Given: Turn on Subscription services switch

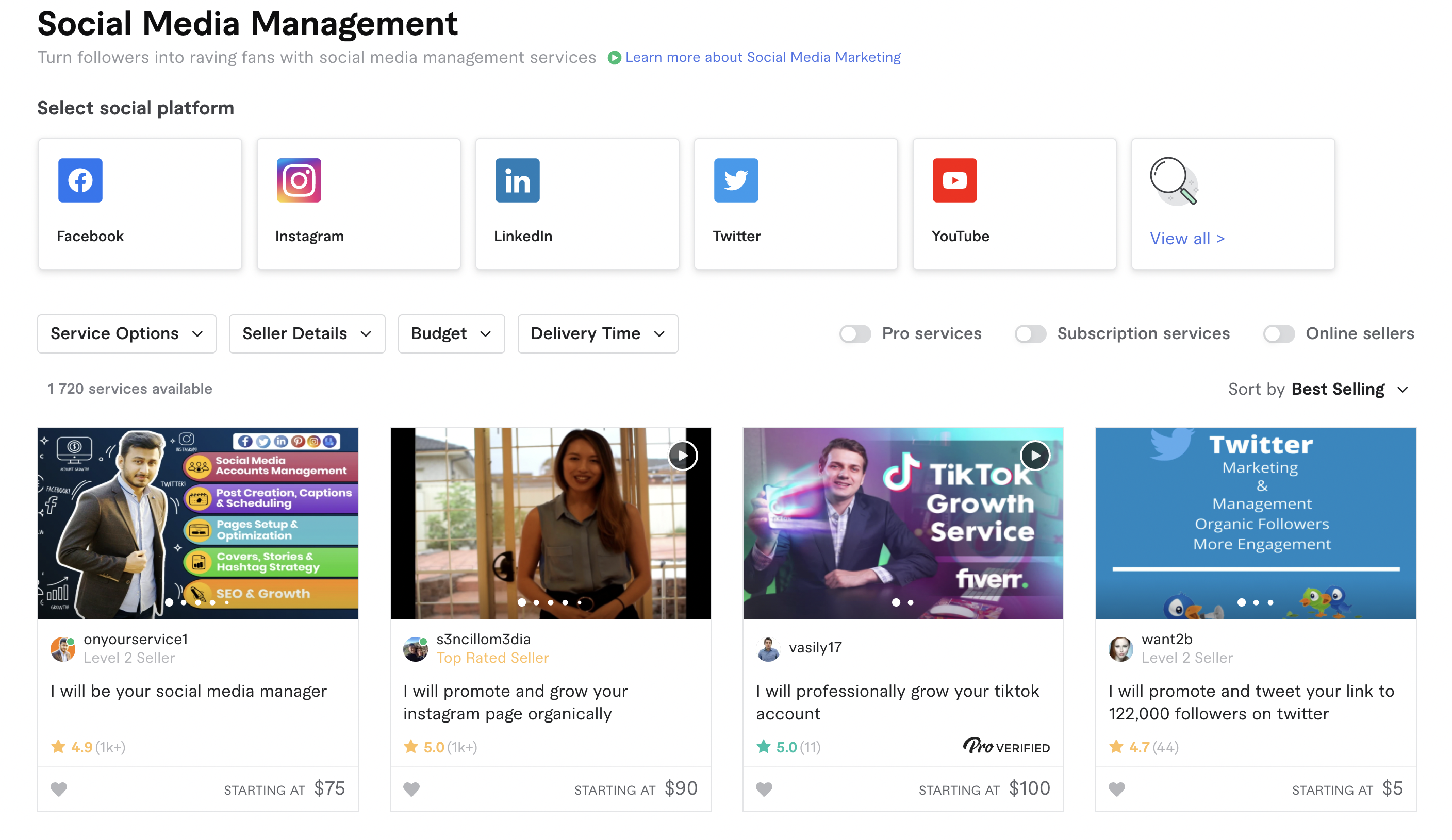Looking at the screenshot, I should coord(1030,333).
